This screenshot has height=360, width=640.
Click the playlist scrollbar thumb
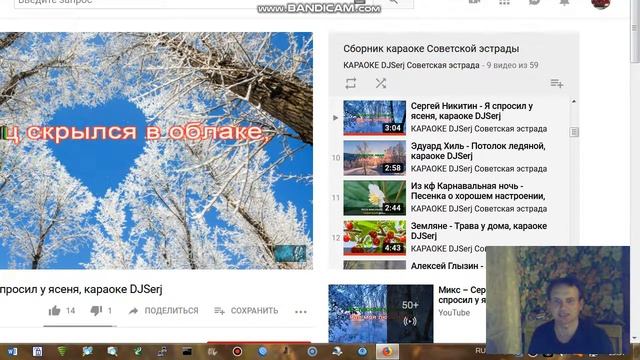[574, 132]
